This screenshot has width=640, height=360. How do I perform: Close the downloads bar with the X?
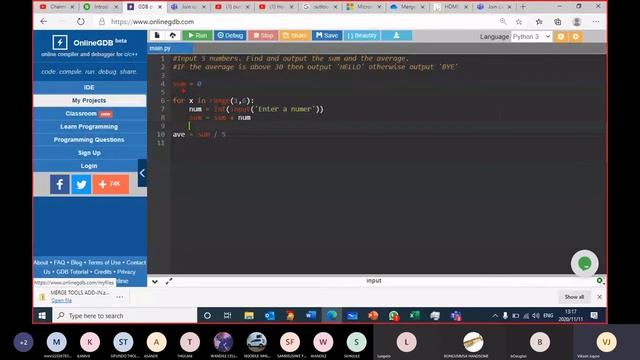[x=599, y=297]
